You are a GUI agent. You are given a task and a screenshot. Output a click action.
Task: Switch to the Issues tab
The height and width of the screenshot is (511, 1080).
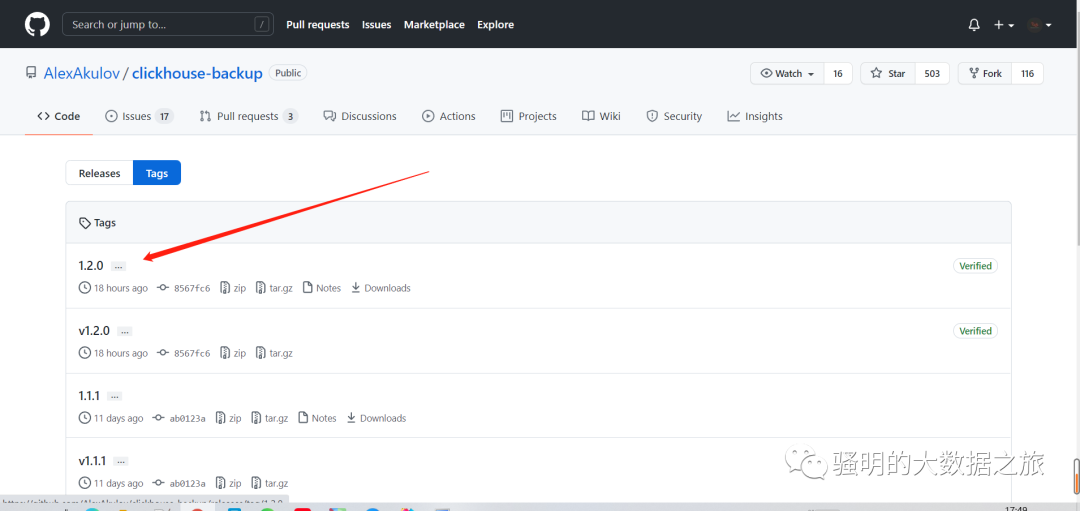pos(138,116)
